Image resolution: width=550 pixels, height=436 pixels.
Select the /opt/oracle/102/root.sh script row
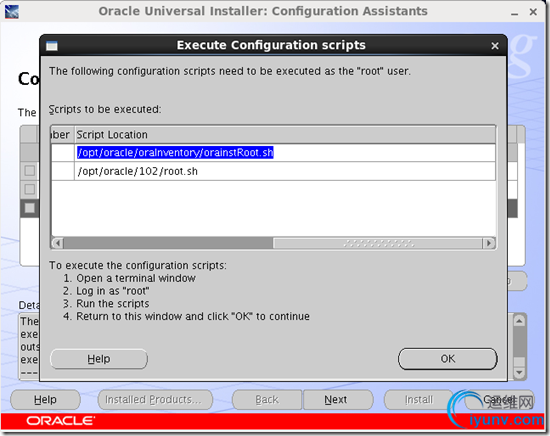(273, 171)
